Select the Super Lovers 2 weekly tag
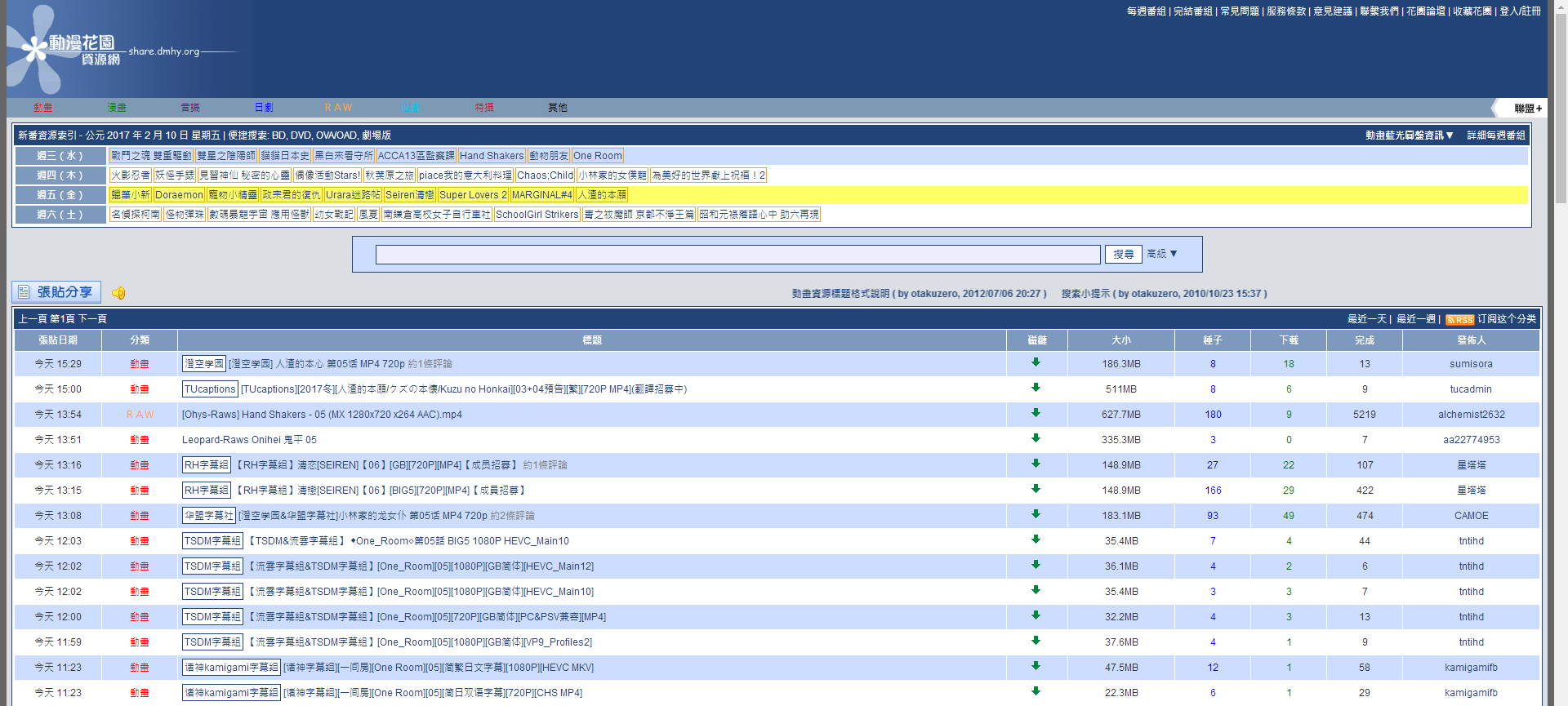 pos(473,195)
